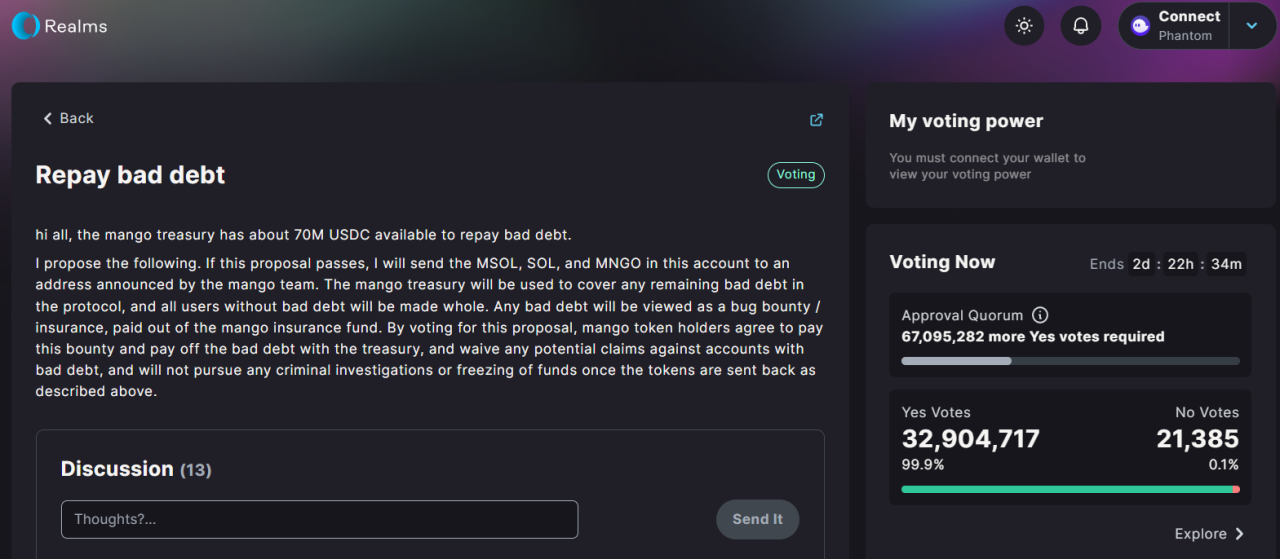The width and height of the screenshot is (1280, 559).
Task: Click the Realms brand name text
Action: pyautogui.click(x=76, y=27)
